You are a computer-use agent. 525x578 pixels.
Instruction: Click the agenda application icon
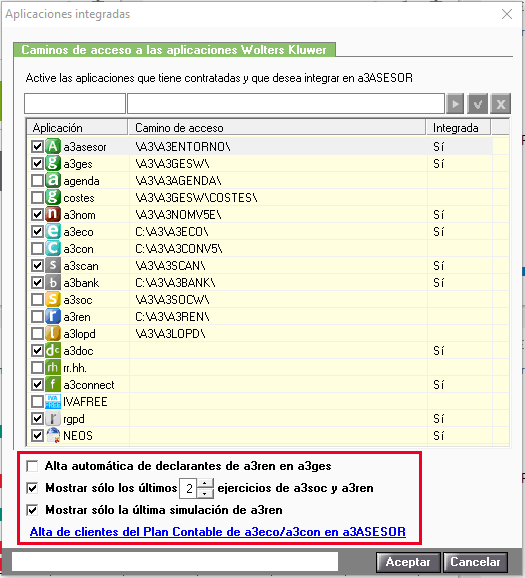click(53, 181)
